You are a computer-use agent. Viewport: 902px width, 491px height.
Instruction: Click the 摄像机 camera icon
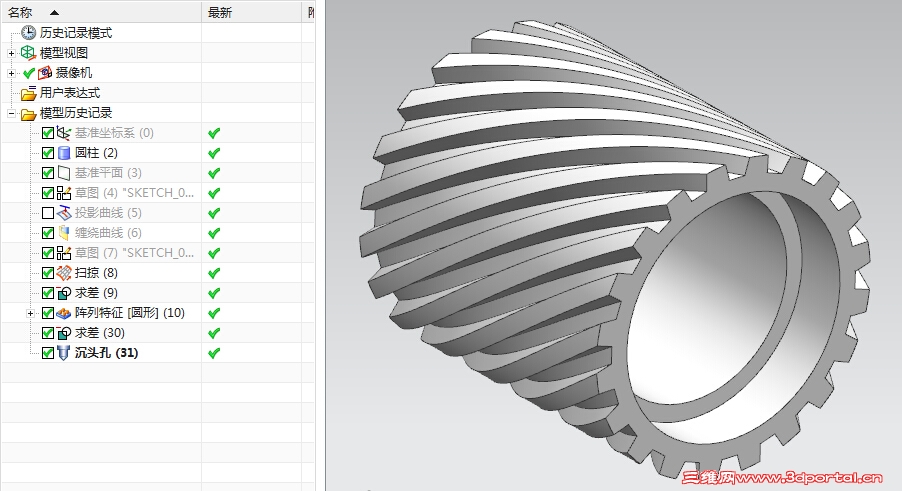(x=45, y=73)
